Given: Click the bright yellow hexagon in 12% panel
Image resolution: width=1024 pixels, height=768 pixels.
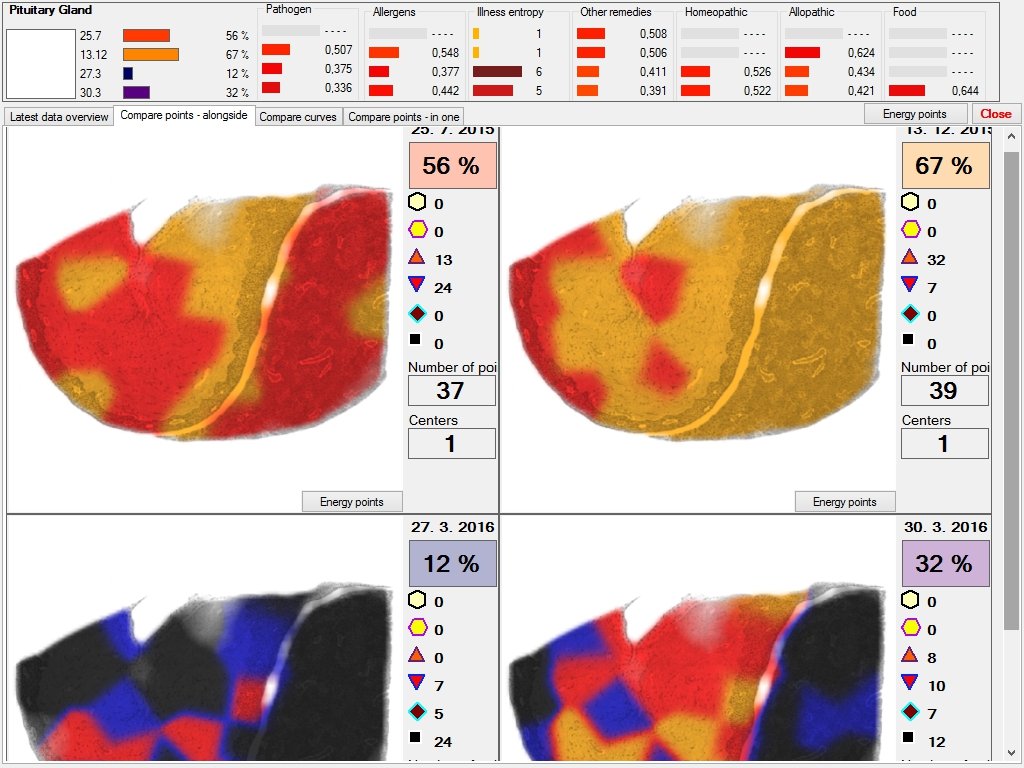Looking at the screenshot, I should coord(417,628).
